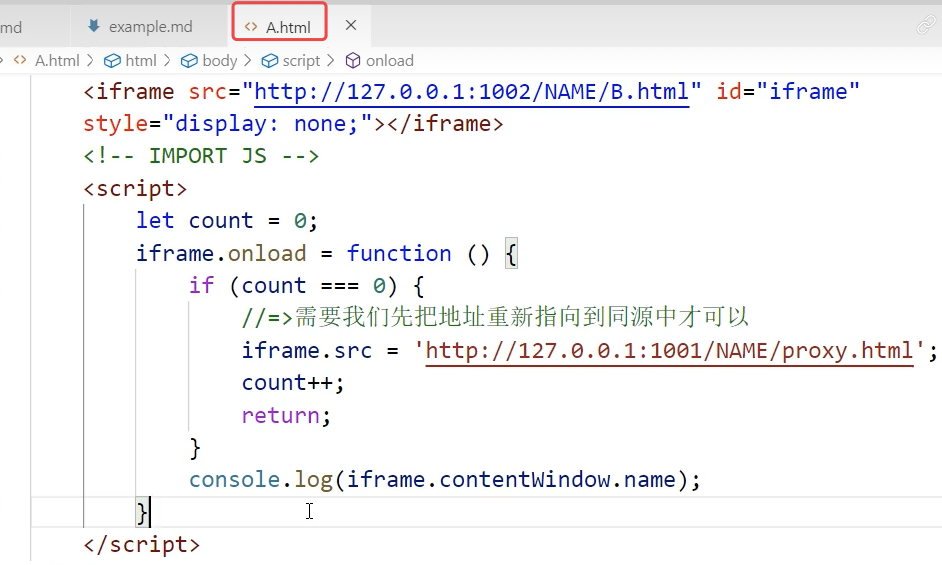
Task: Click the html breadcrumb item
Action: click(x=141, y=61)
